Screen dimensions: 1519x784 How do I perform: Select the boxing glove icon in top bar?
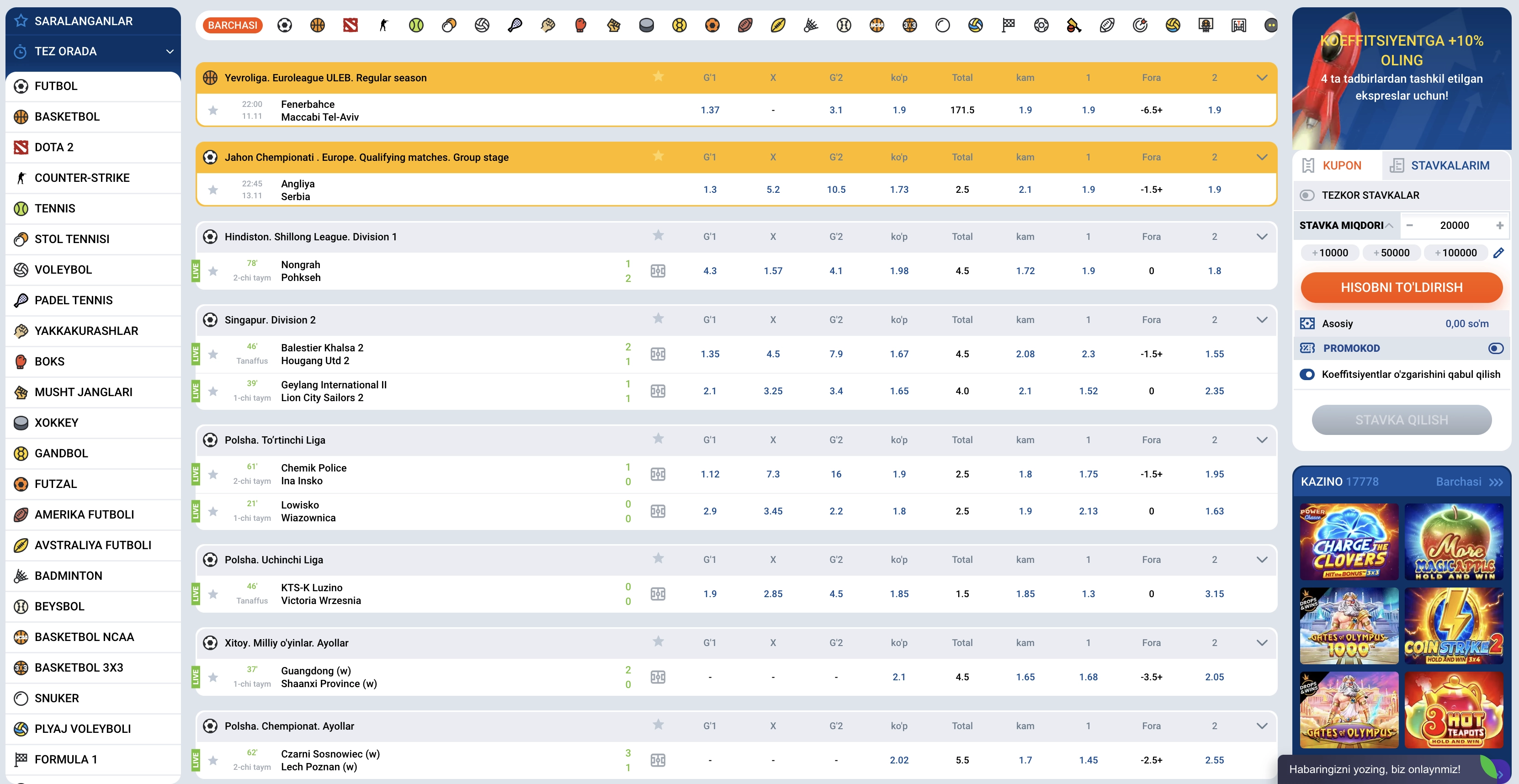581,25
